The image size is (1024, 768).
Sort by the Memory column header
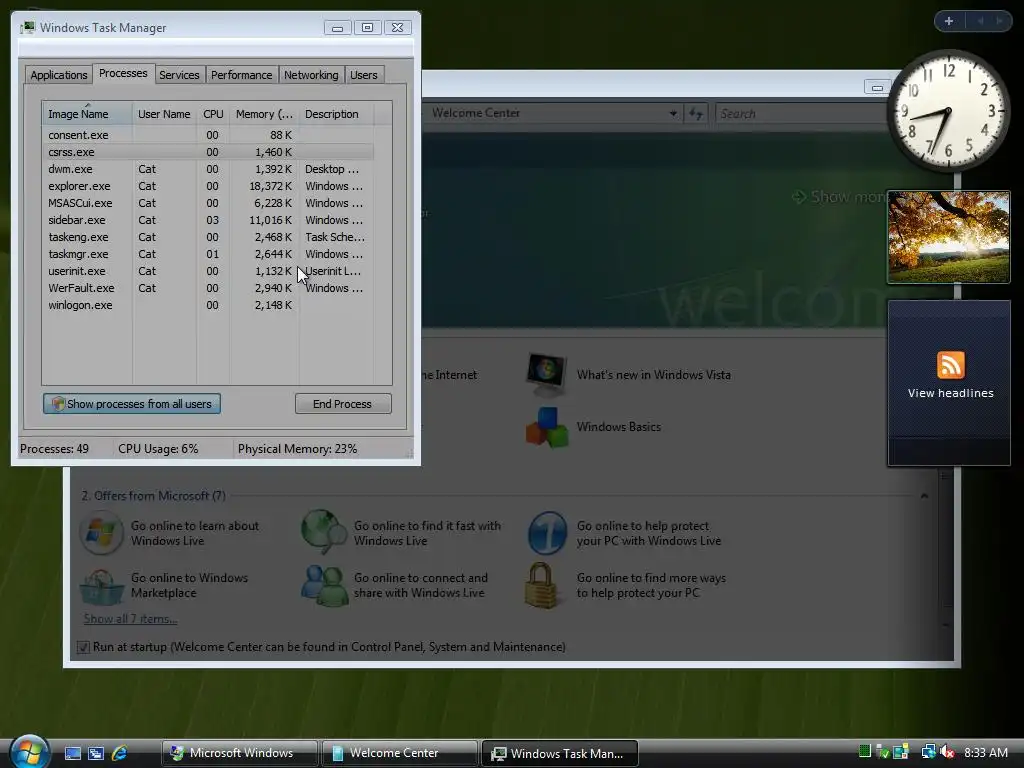click(264, 114)
